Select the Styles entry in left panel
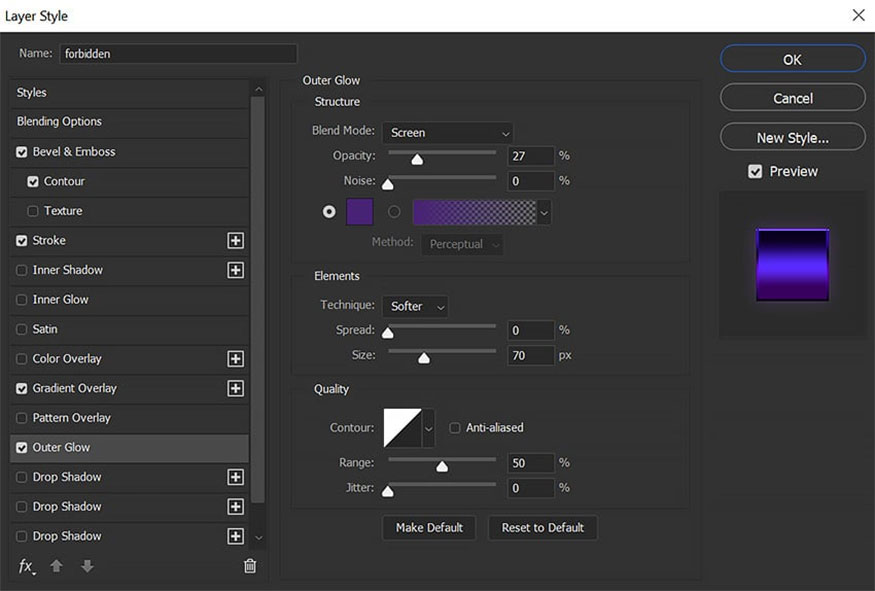The width and height of the screenshot is (875, 591). pos(32,93)
